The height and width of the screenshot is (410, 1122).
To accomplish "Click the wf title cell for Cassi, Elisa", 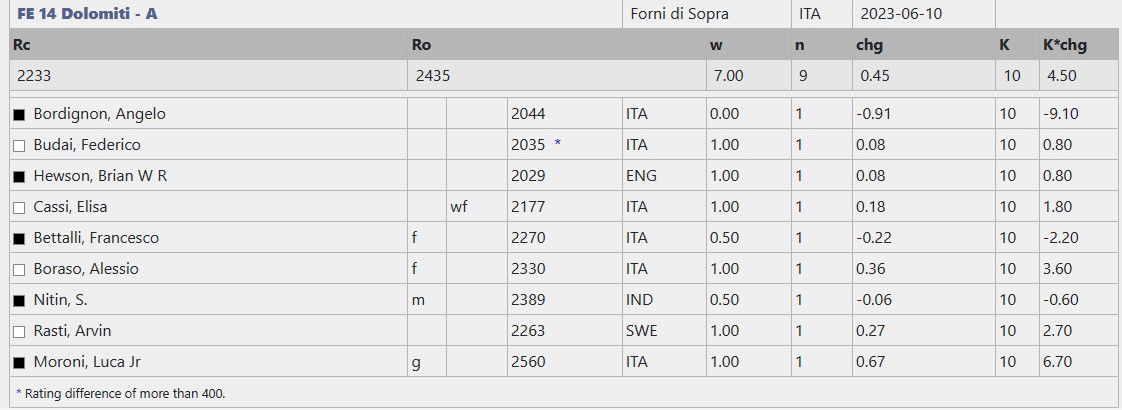I will coord(459,207).
